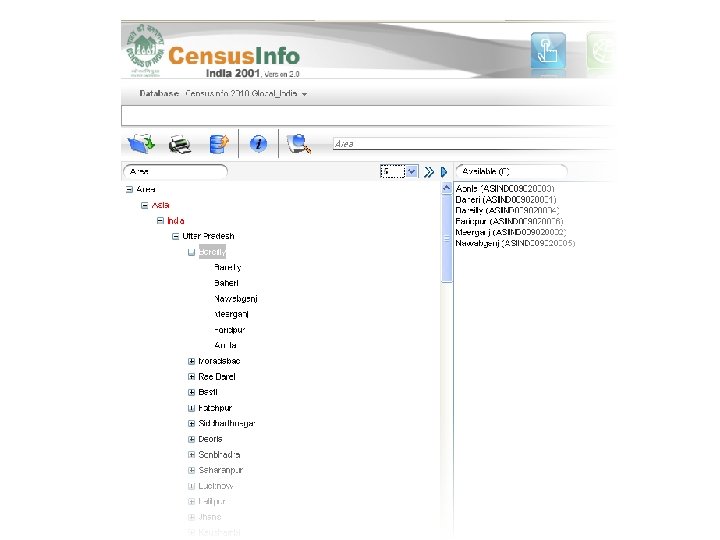Click the Area panel tab label

pyautogui.click(x=175, y=172)
